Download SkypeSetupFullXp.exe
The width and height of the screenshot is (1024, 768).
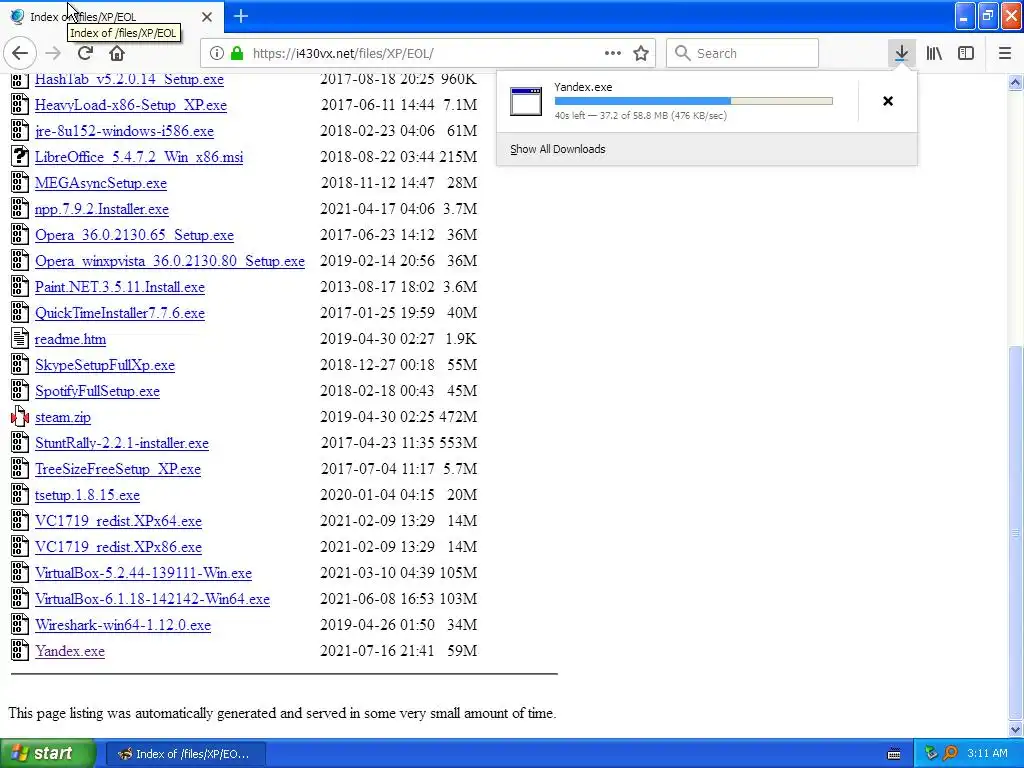104,365
